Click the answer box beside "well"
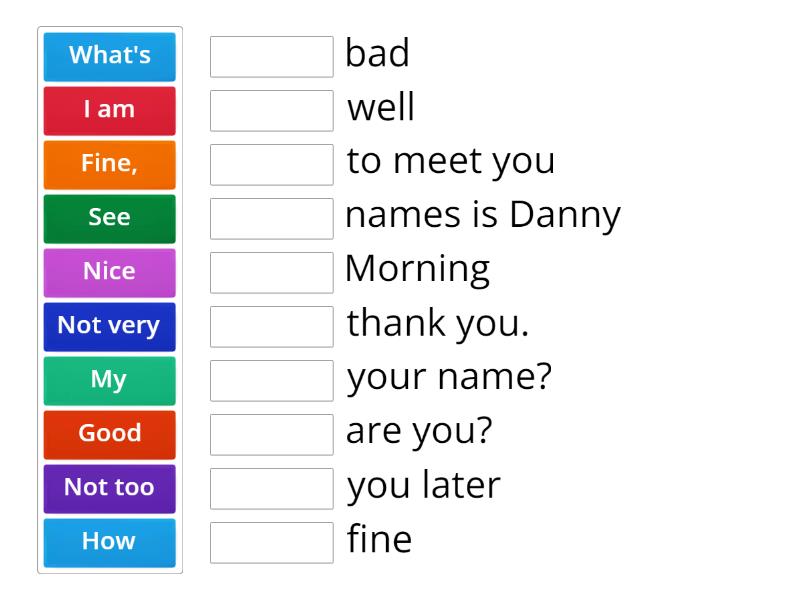 point(271,111)
